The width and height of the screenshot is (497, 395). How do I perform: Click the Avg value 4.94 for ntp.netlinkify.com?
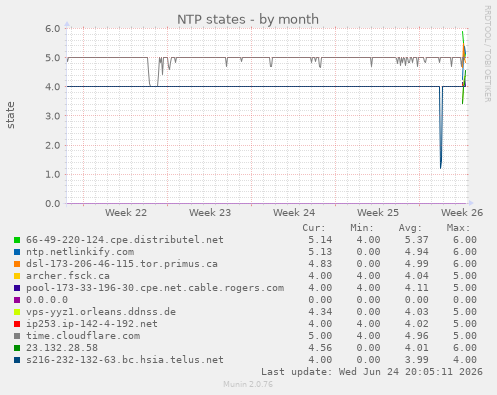417,252
